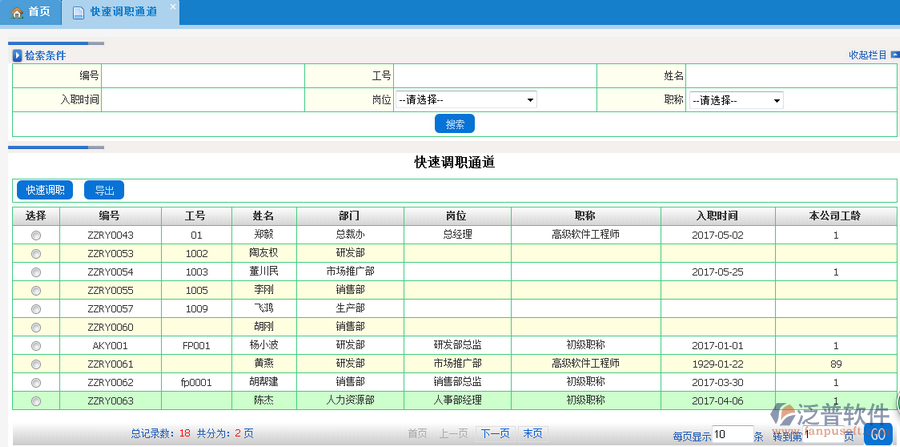Click the 检索条件 panel arrow icon

[17, 56]
